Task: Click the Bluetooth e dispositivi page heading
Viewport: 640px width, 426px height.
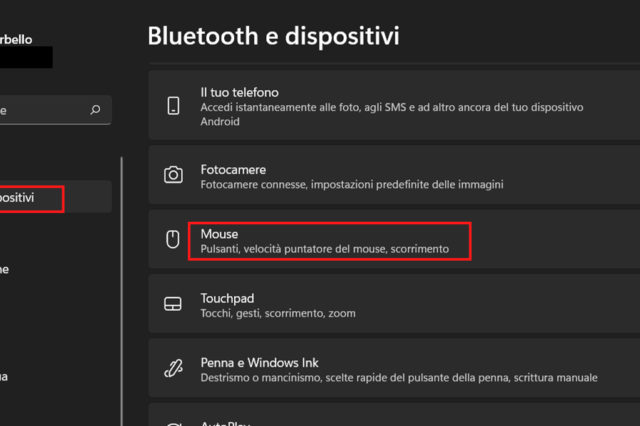Action: (x=273, y=36)
